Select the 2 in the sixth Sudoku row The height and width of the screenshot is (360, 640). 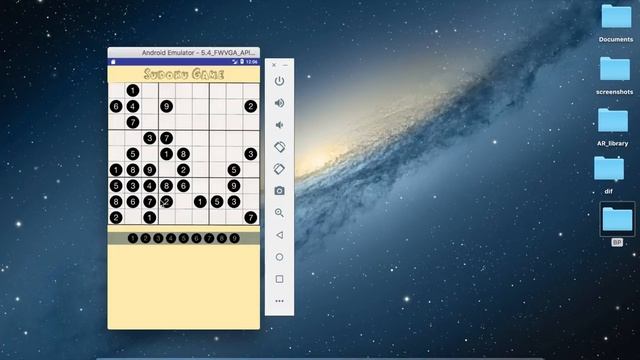pos(183,170)
